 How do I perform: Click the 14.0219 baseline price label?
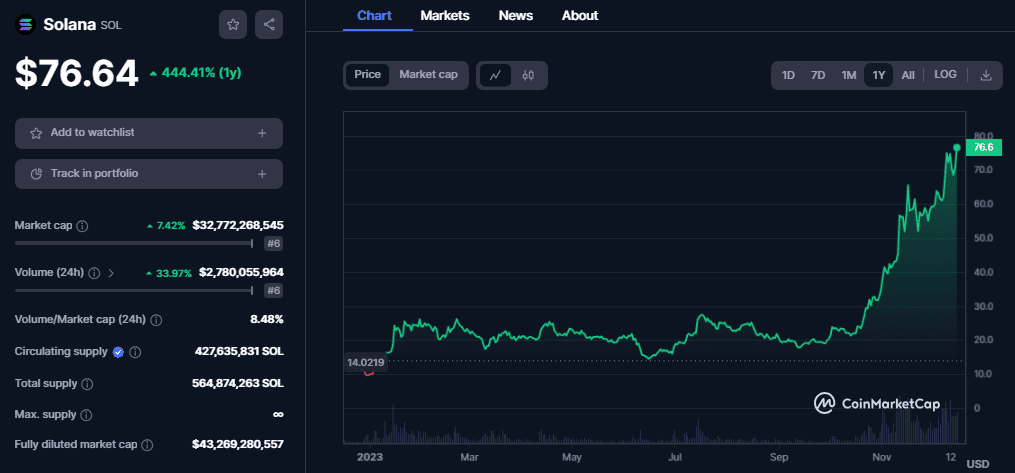pyautogui.click(x=366, y=363)
